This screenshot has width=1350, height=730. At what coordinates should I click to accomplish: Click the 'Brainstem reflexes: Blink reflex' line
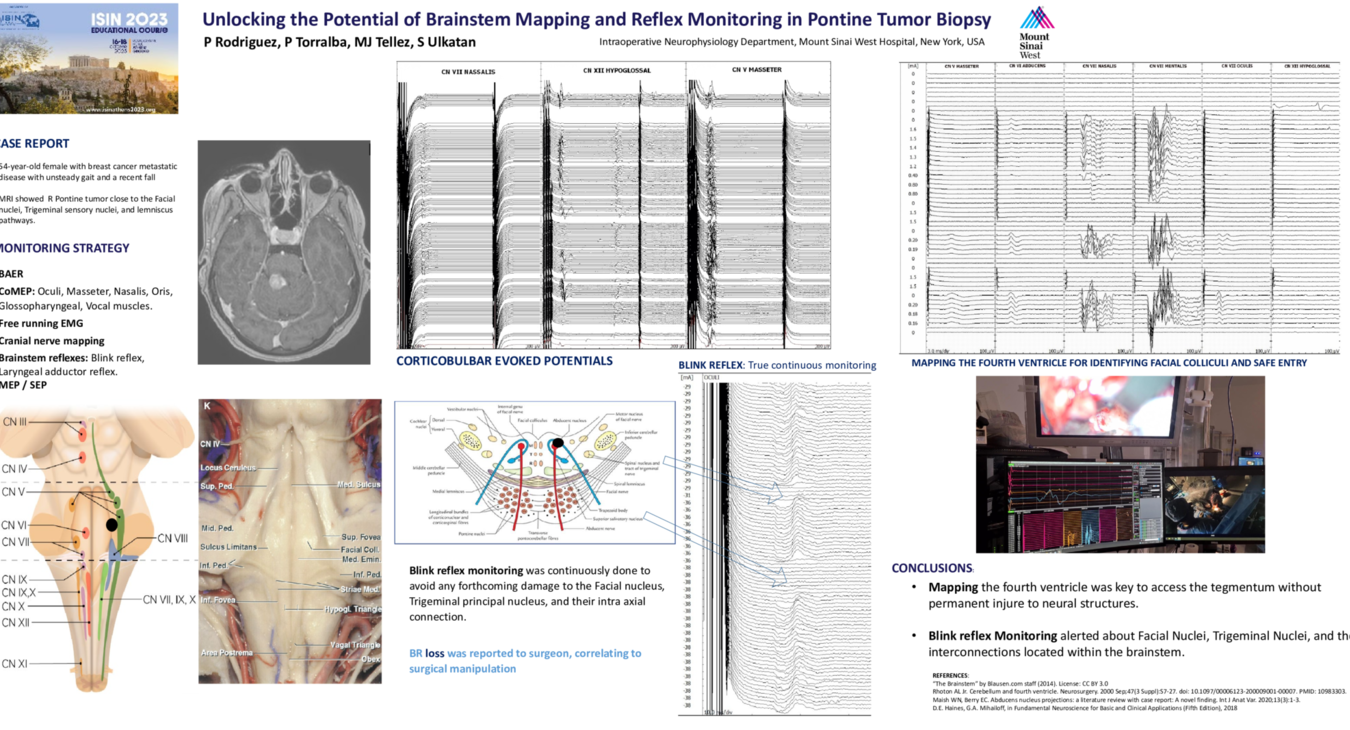click(x=72, y=358)
